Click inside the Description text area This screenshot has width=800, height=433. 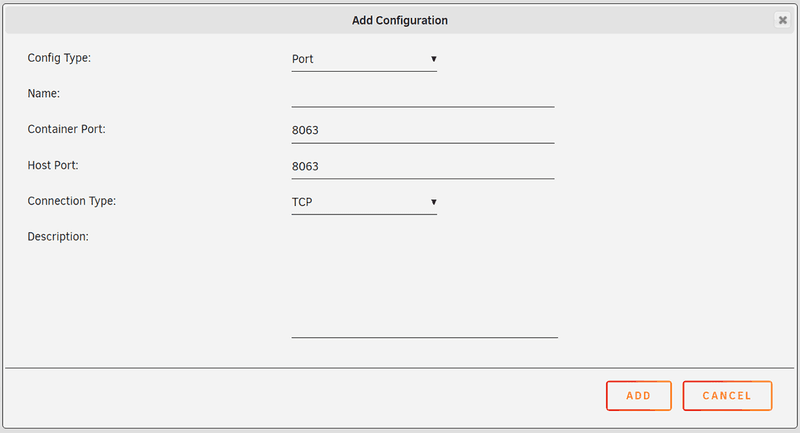(424, 283)
